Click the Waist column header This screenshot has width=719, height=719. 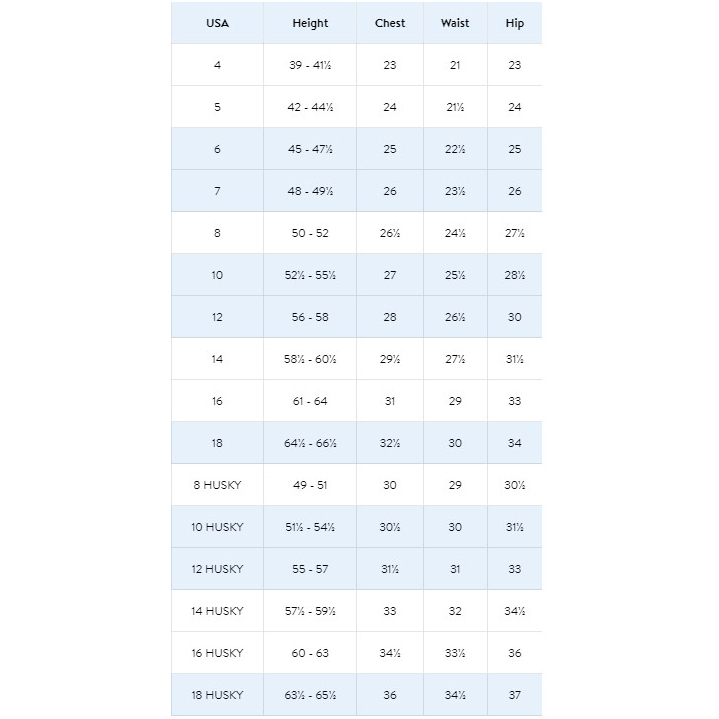455,23
